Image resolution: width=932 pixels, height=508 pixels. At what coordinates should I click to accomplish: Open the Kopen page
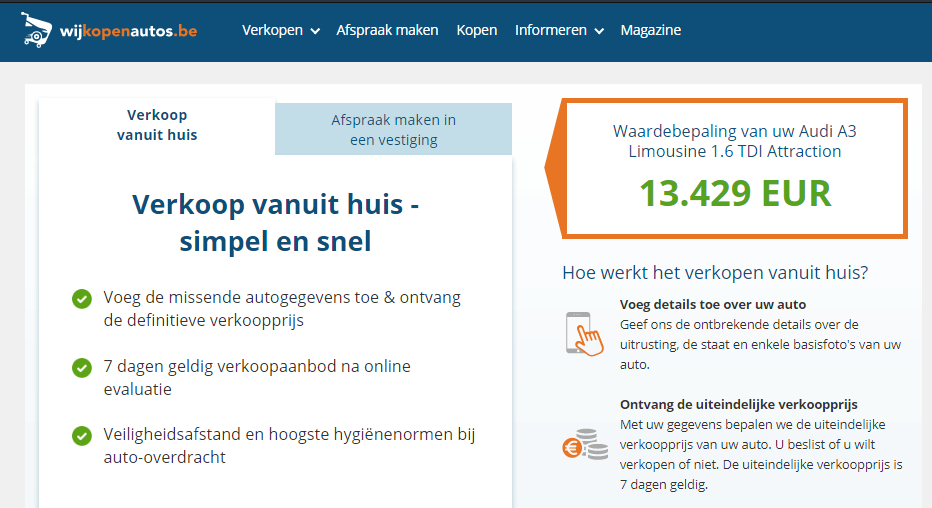click(477, 30)
